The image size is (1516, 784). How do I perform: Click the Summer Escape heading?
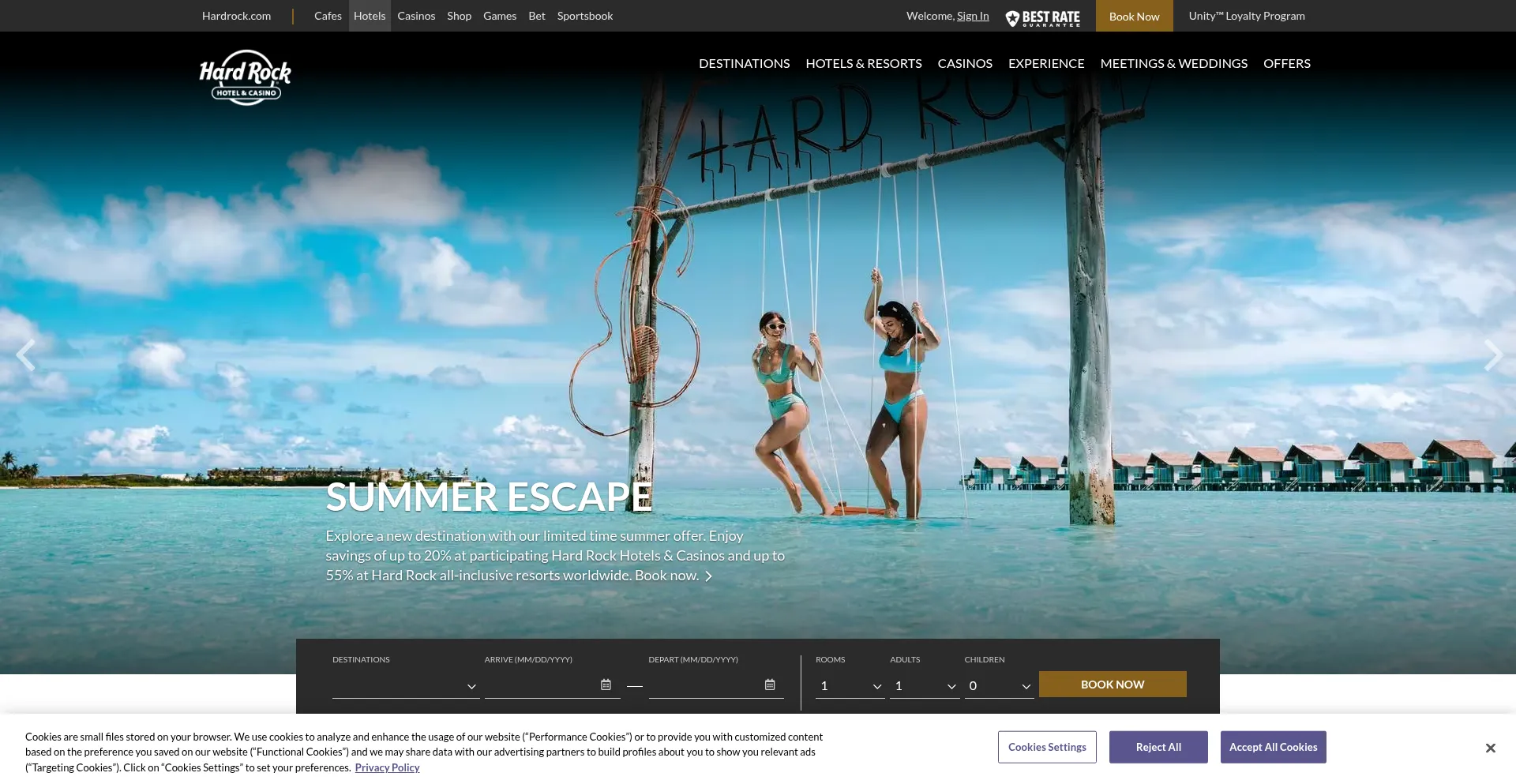489,497
